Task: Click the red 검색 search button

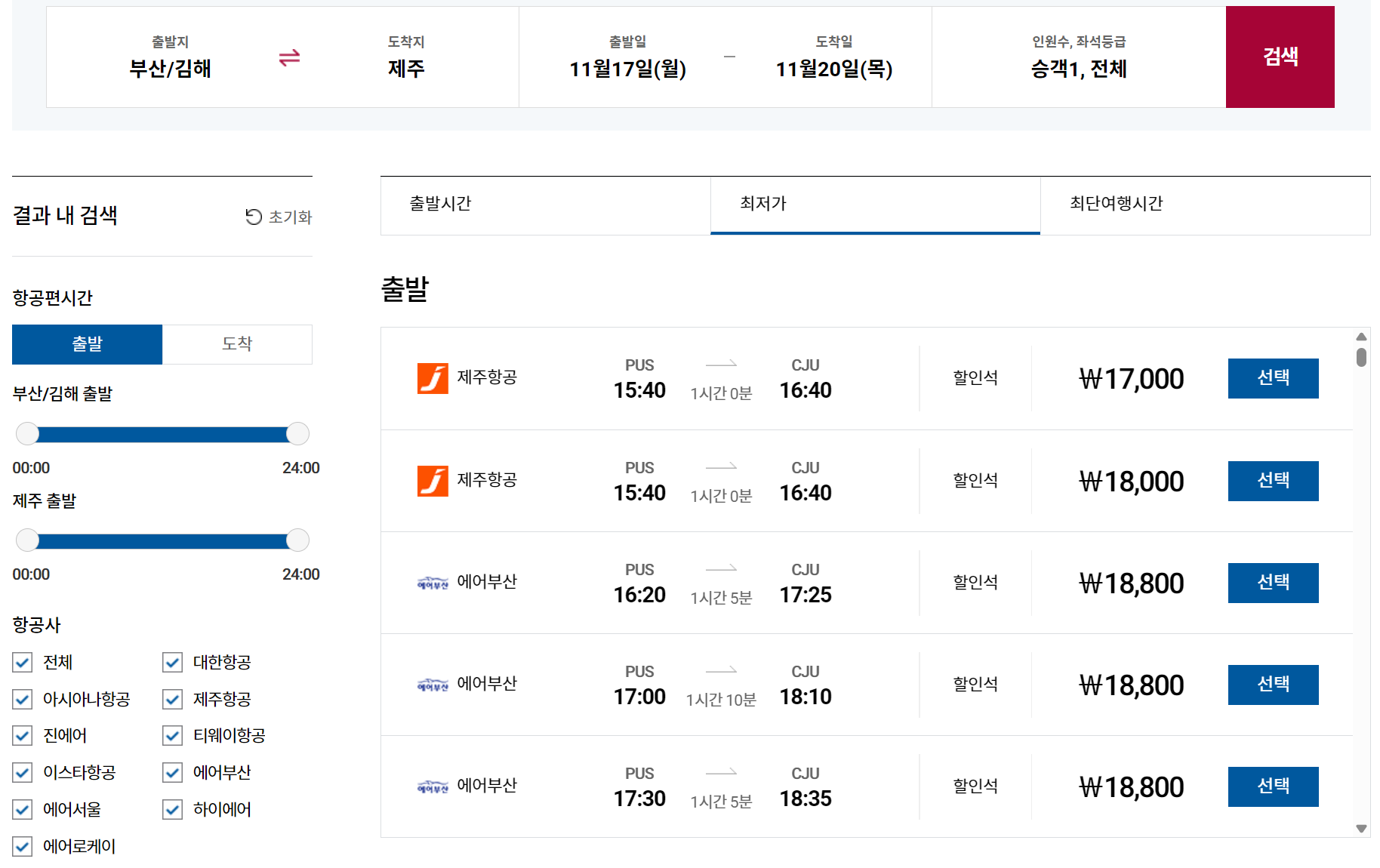Action: [1280, 57]
